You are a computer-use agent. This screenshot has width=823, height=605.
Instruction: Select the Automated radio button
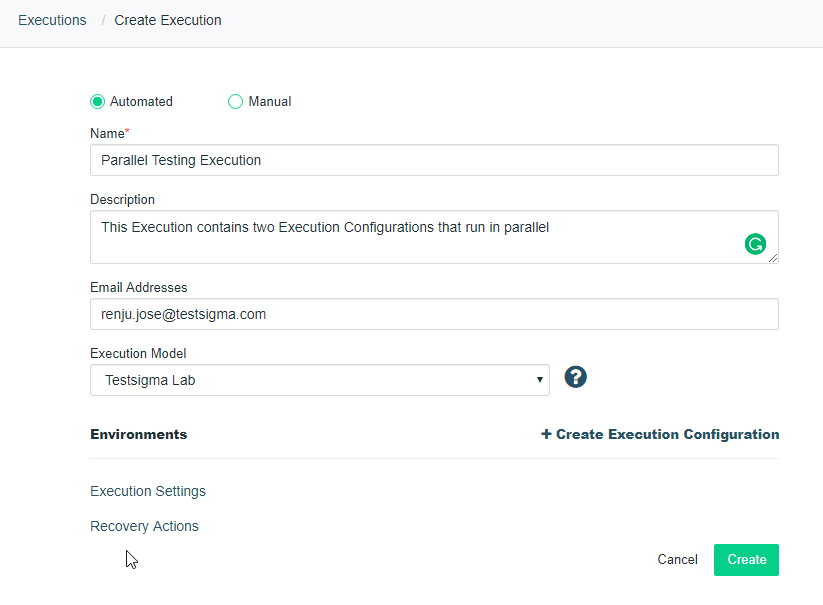point(97,101)
